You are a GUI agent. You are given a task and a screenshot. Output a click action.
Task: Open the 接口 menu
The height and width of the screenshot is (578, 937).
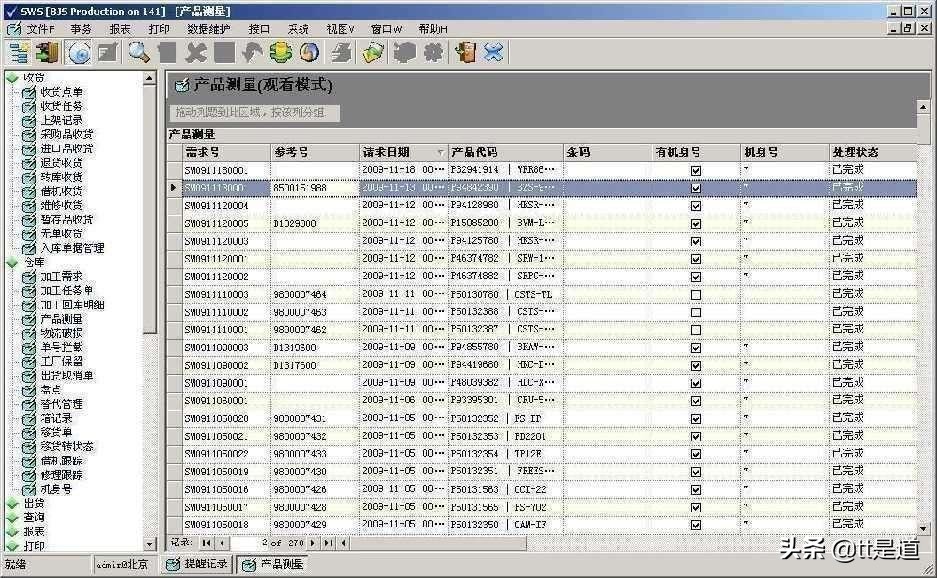[x=259, y=29]
